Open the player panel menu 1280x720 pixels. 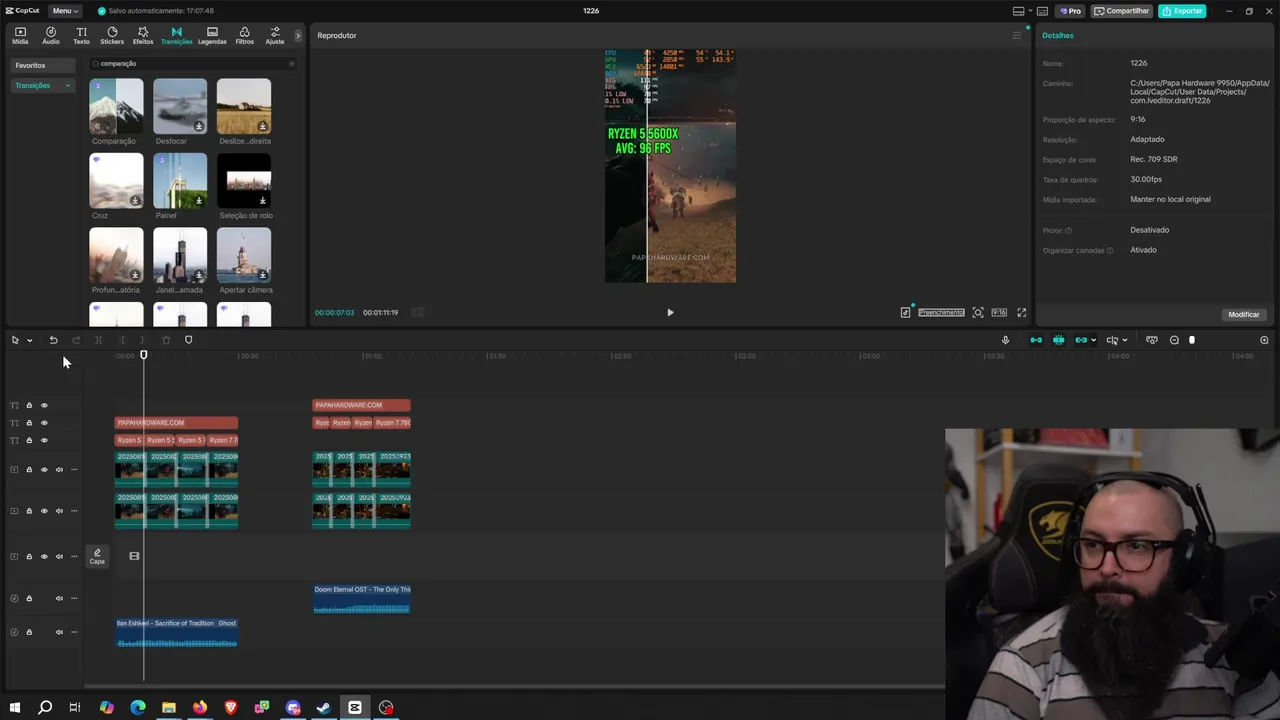pyautogui.click(x=1017, y=35)
